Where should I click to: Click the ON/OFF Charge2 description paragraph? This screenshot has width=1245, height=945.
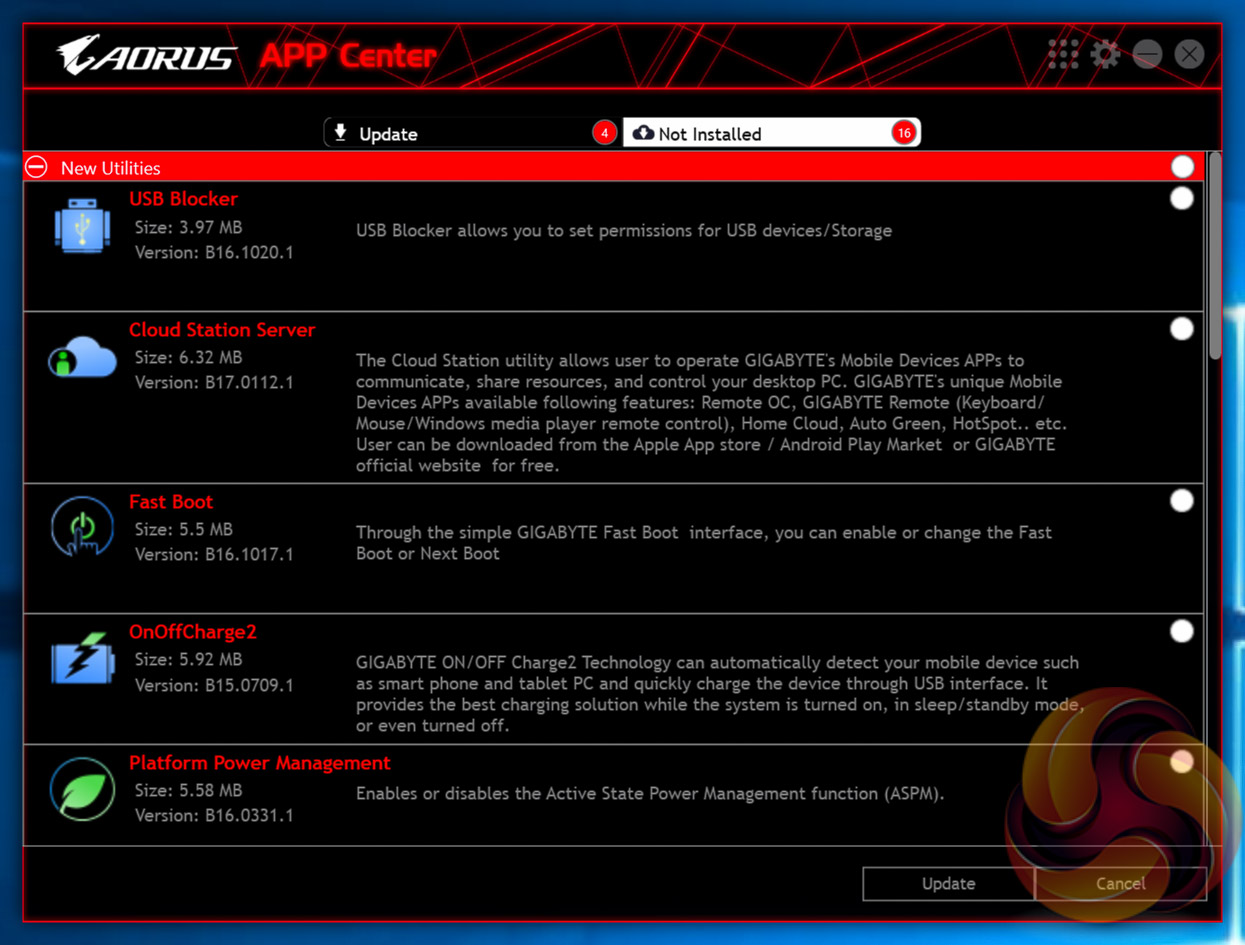pos(719,694)
